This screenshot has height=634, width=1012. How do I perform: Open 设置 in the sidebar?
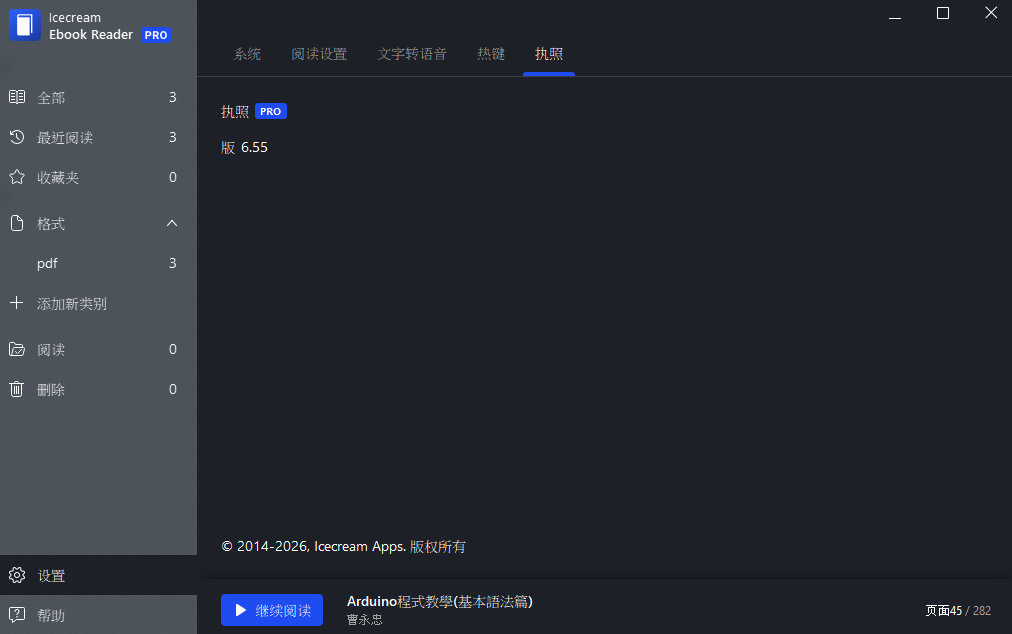tap(98, 575)
